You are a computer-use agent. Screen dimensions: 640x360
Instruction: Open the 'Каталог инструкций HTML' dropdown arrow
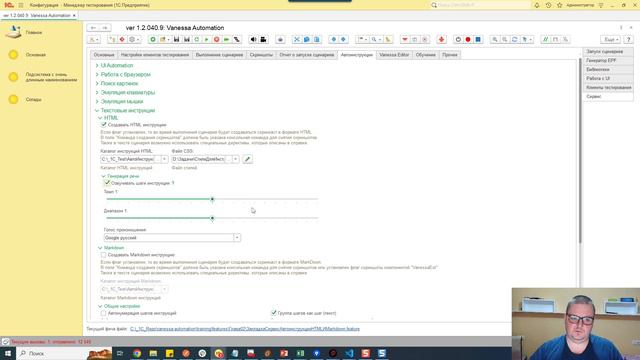(x=164, y=159)
